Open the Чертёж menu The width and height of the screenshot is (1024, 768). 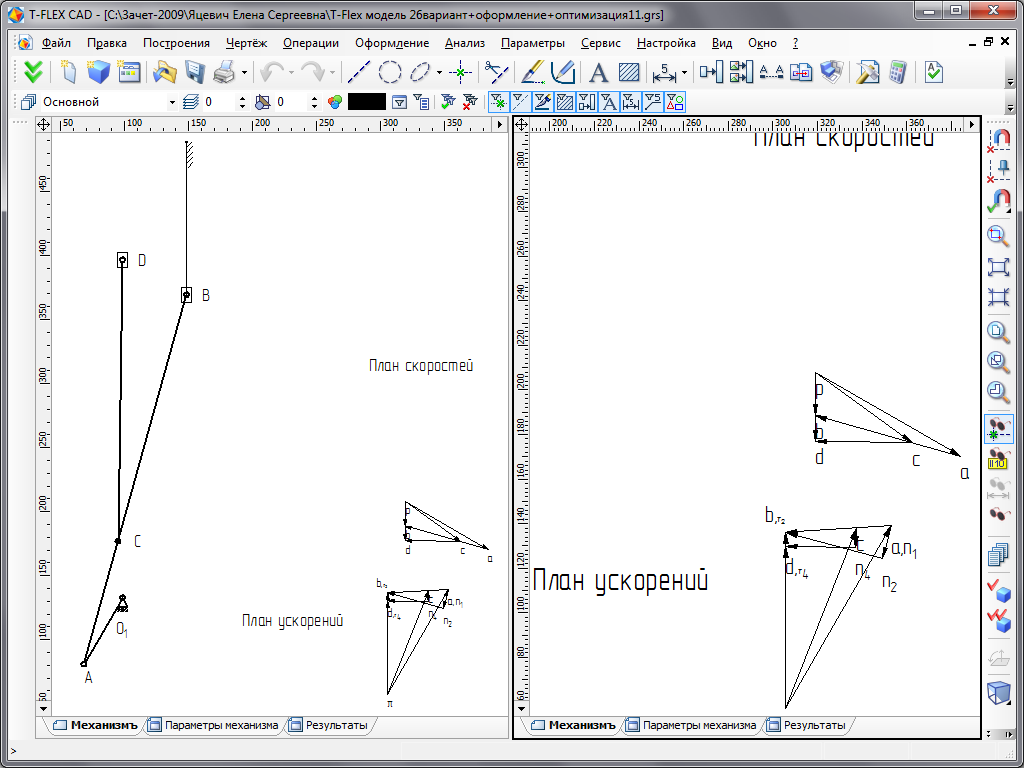pyautogui.click(x=246, y=43)
